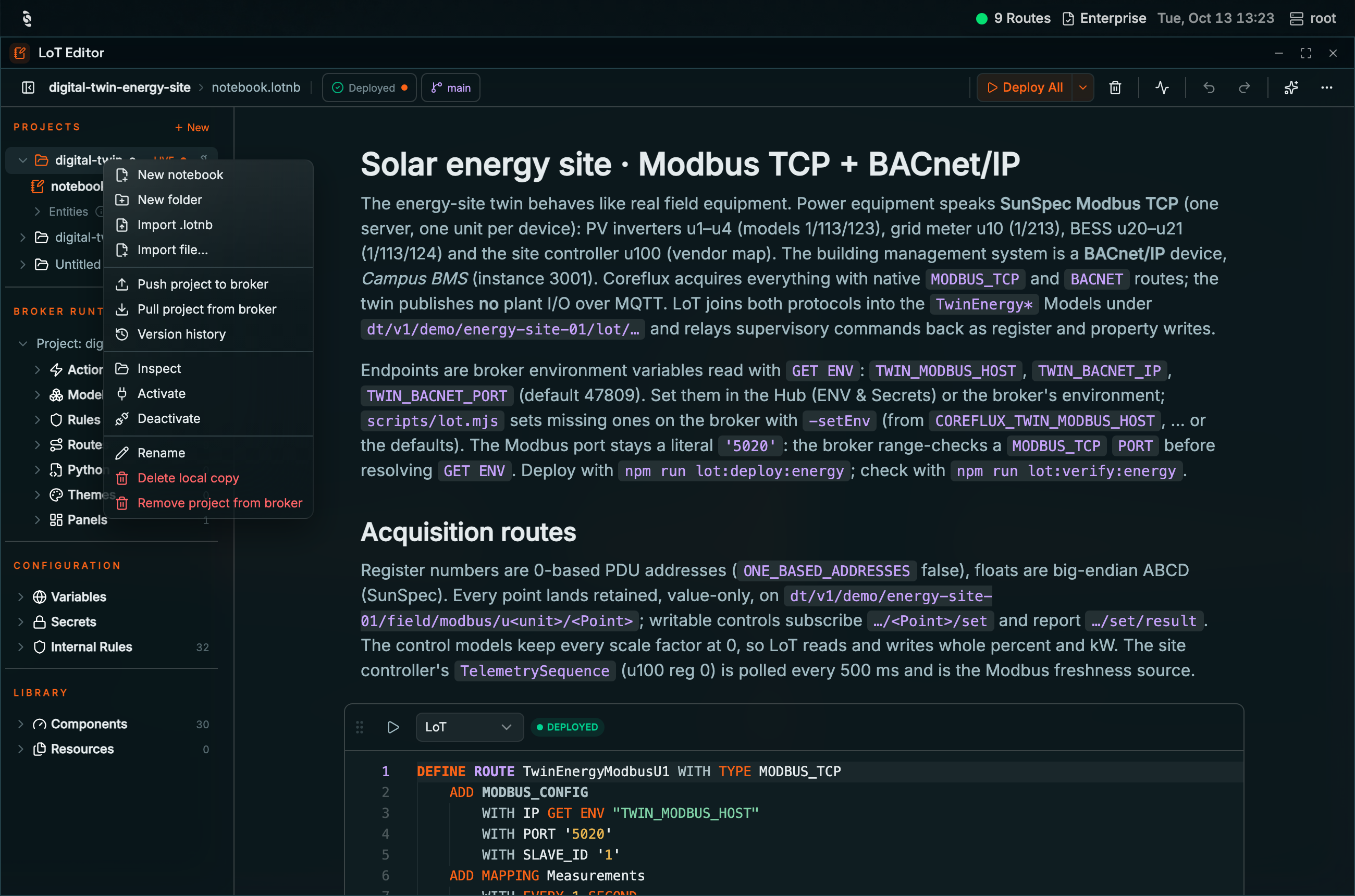The image size is (1355, 896).
Task: Expand the Panels tree item
Action: pyautogui.click(x=37, y=519)
